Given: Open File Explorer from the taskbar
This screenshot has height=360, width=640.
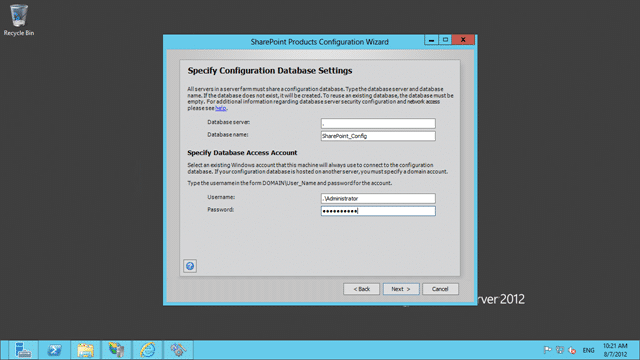Looking at the screenshot, I should (85, 350).
